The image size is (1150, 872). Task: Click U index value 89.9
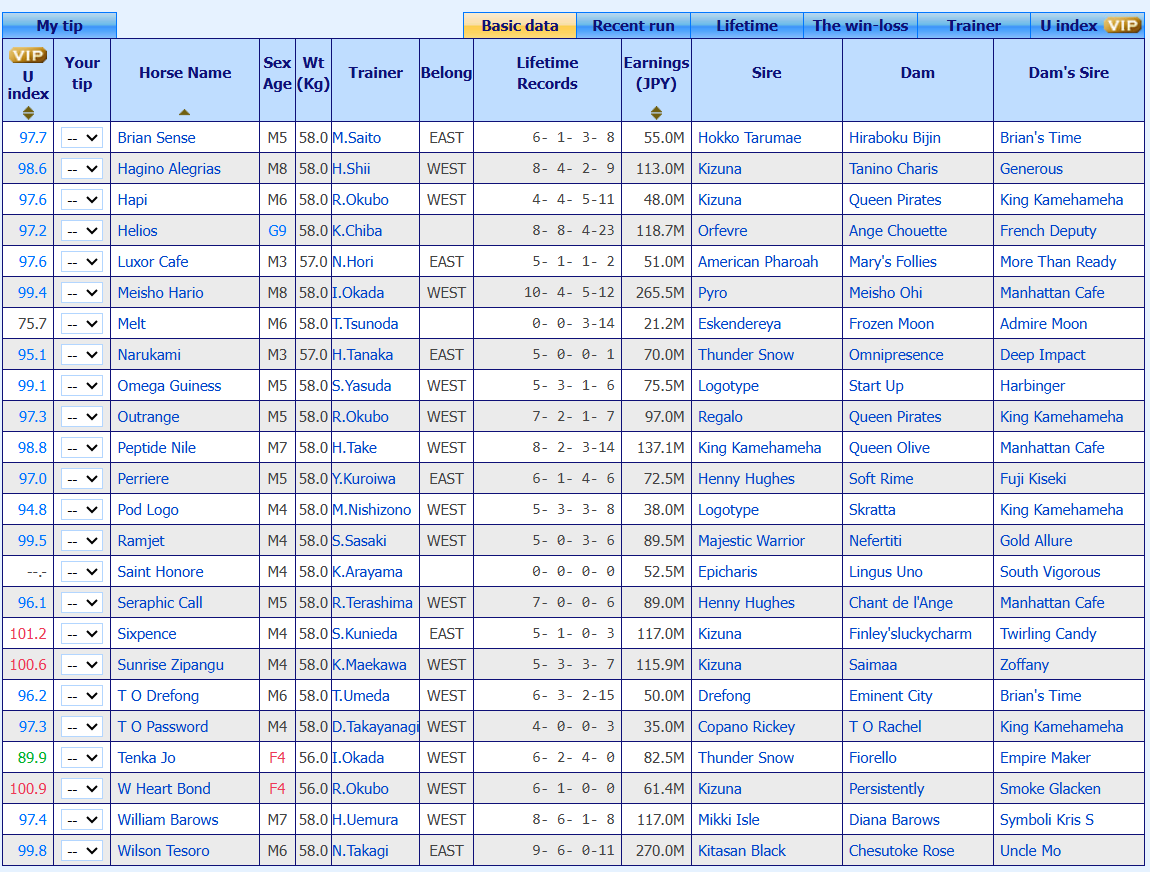tap(32, 758)
